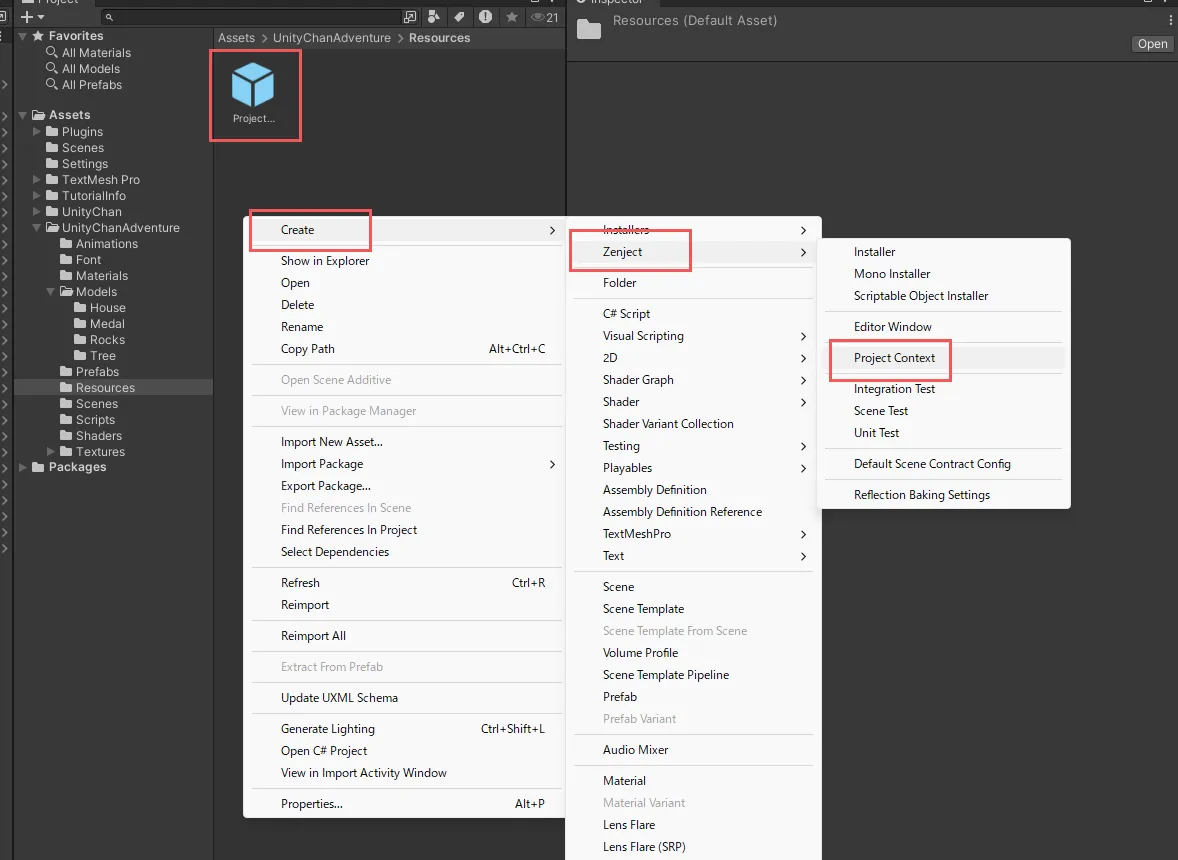Collapse the Models folder tree

(51, 292)
